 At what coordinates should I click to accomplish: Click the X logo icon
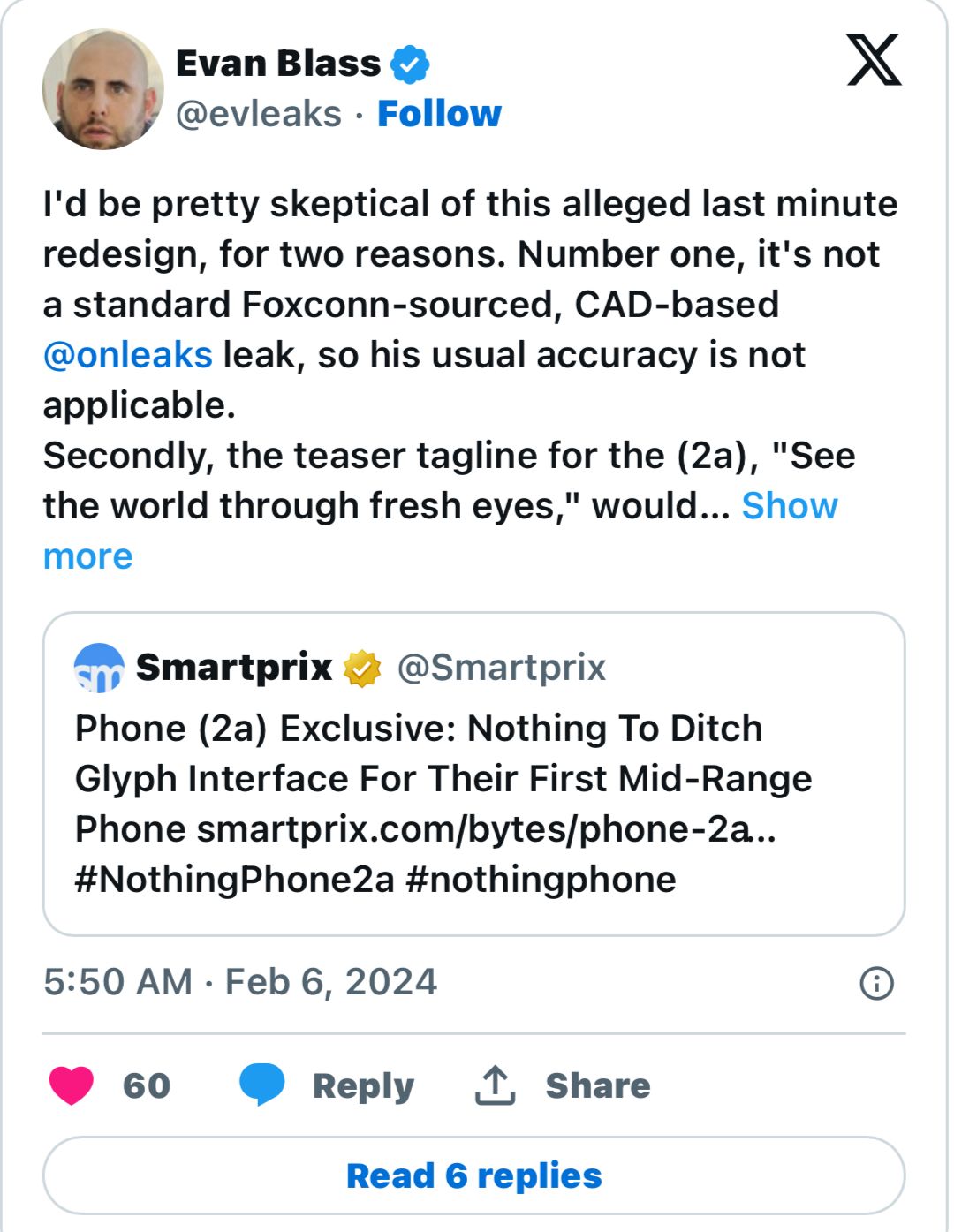873,61
